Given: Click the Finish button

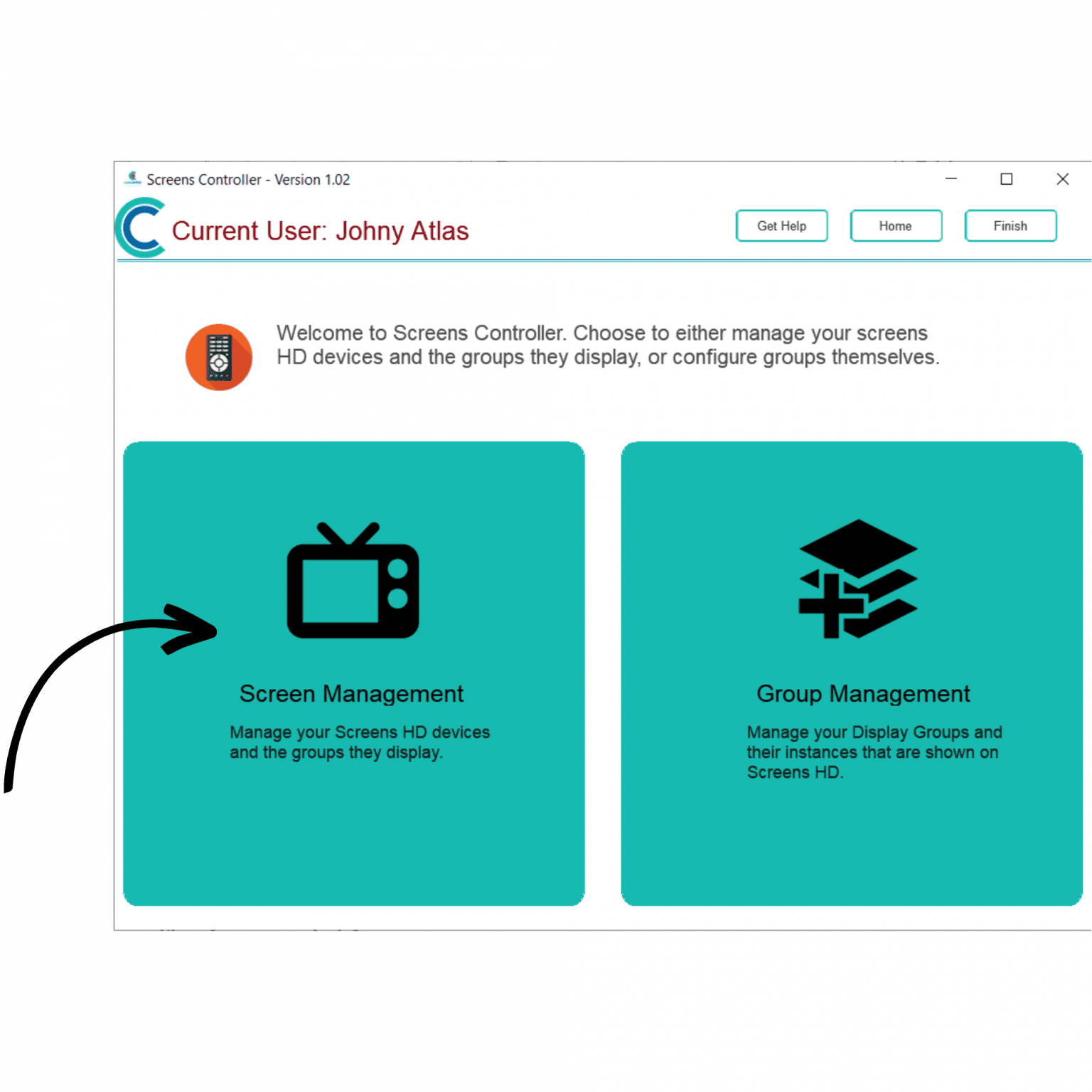Looking at the screenshot, I should point(1010,225).
